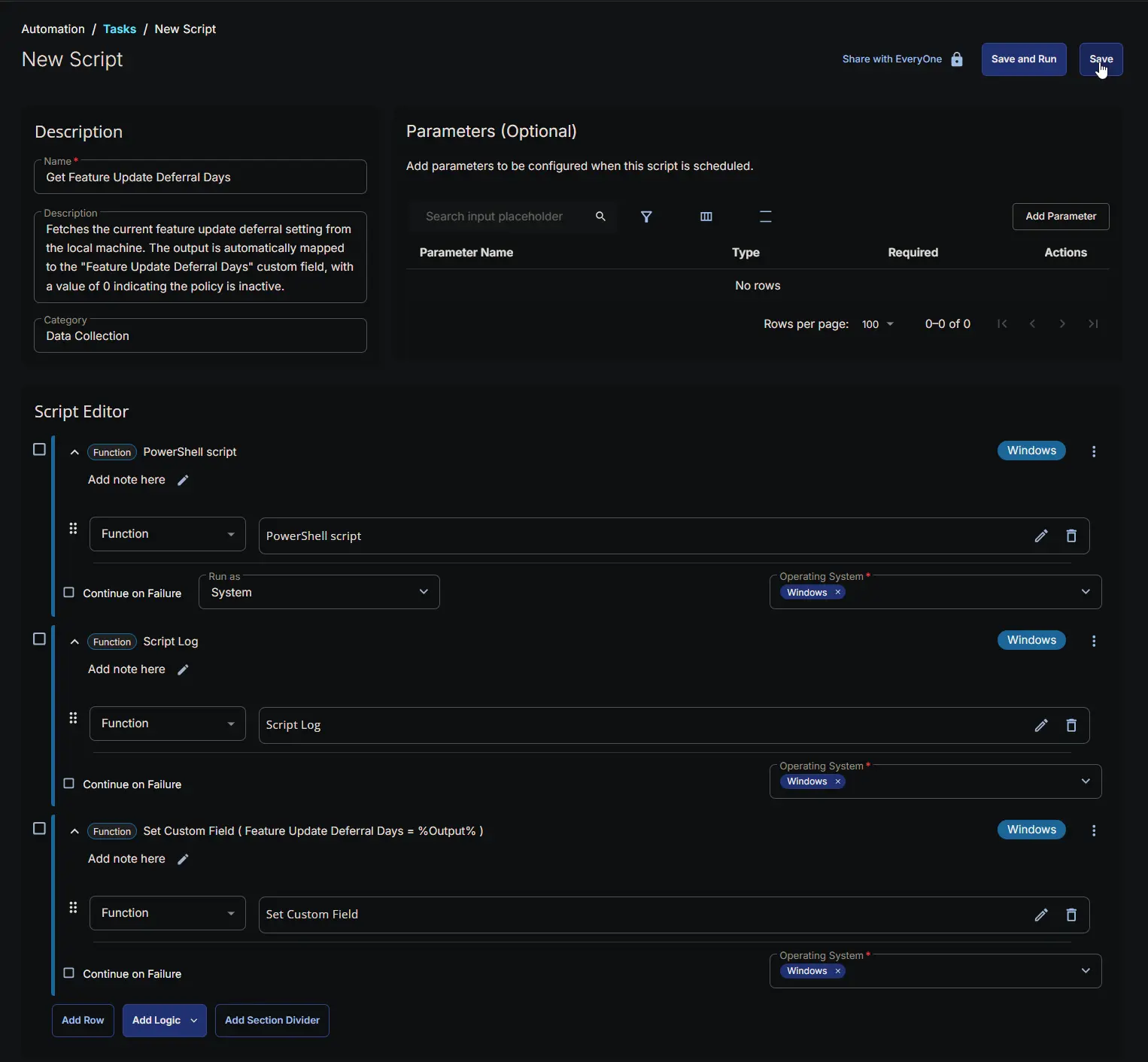Click the Save and Run button
The width and height of the screenshot is (1148, 1062).
1023,59
